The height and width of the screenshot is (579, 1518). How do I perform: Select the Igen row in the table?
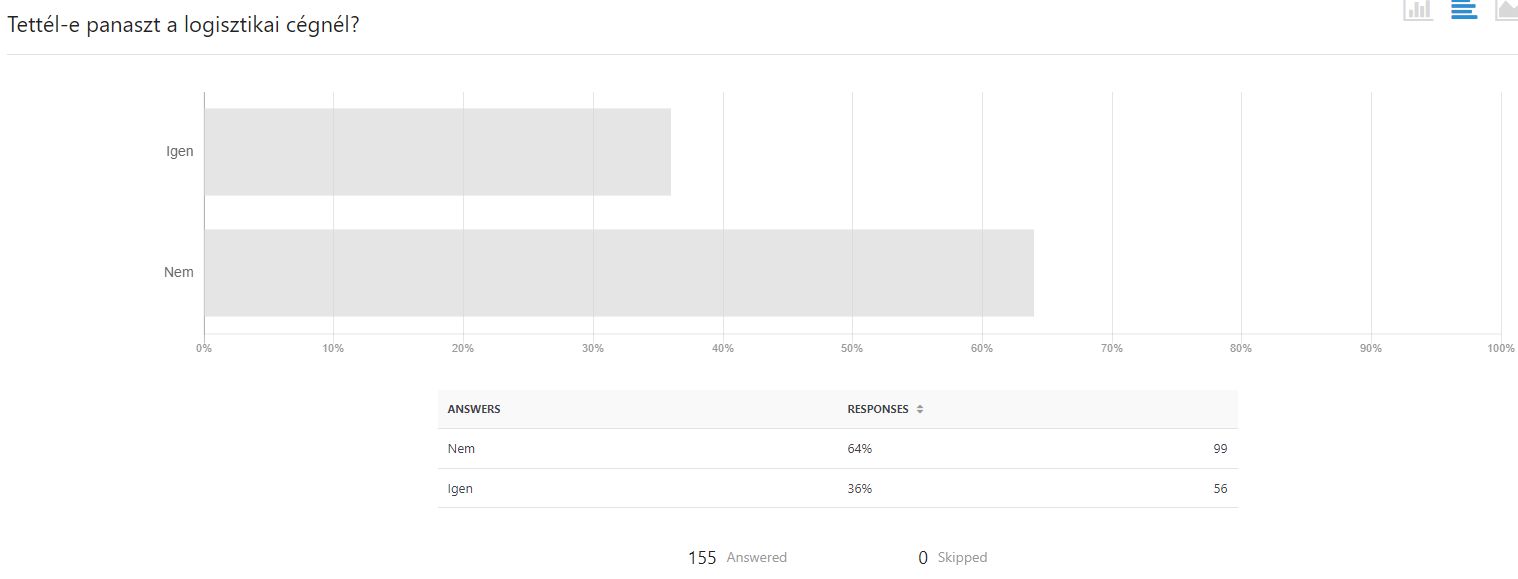tap(838, 489)
